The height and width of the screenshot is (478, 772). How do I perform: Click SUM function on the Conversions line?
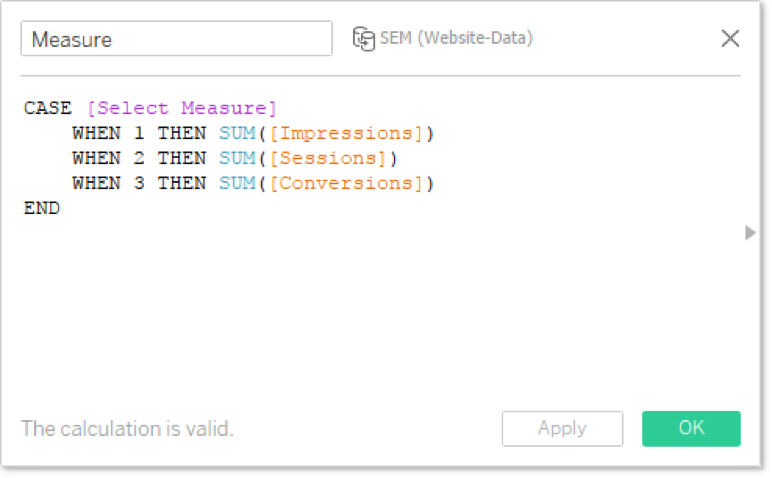[x=236, y=183]
